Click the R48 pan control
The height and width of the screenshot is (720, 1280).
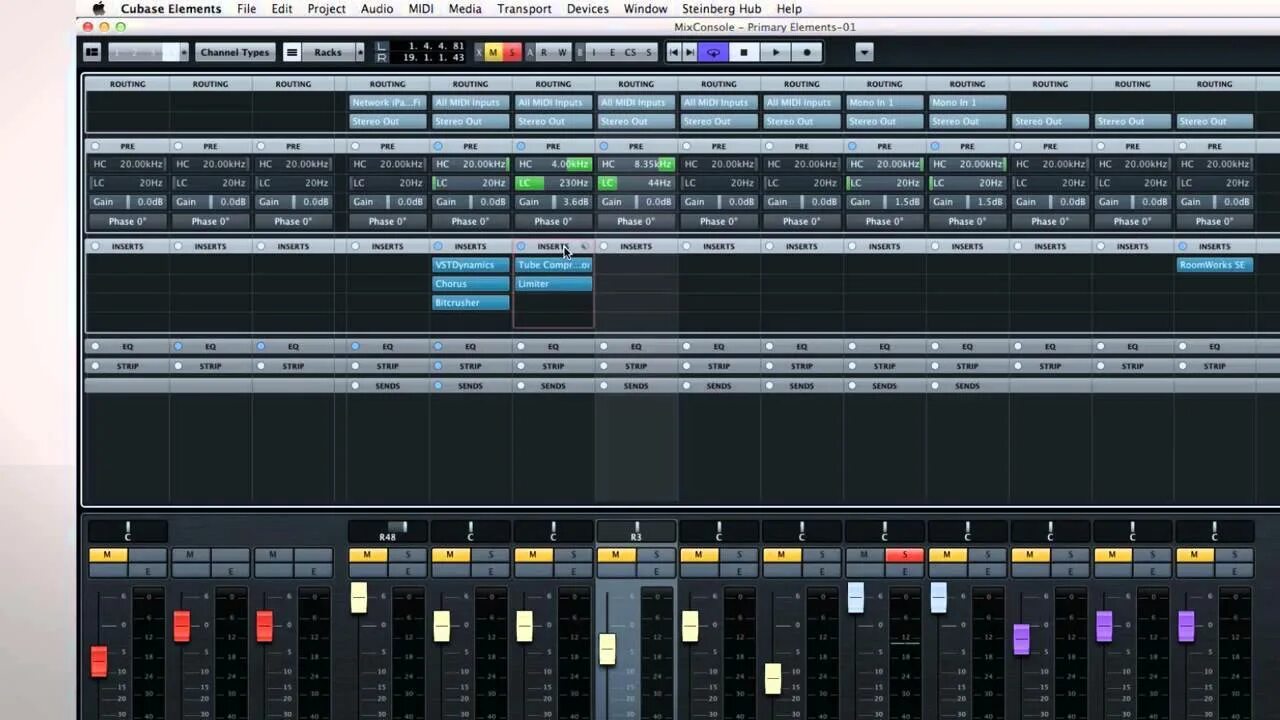point(387,531)
